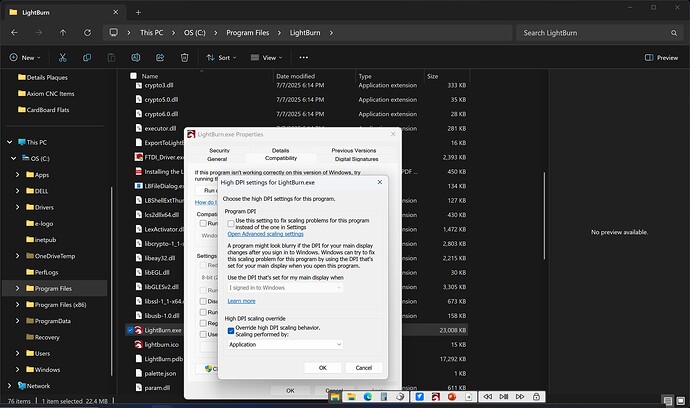Open the See more ellipsis menu
The image size is (690, 408).
pos(304,57)
